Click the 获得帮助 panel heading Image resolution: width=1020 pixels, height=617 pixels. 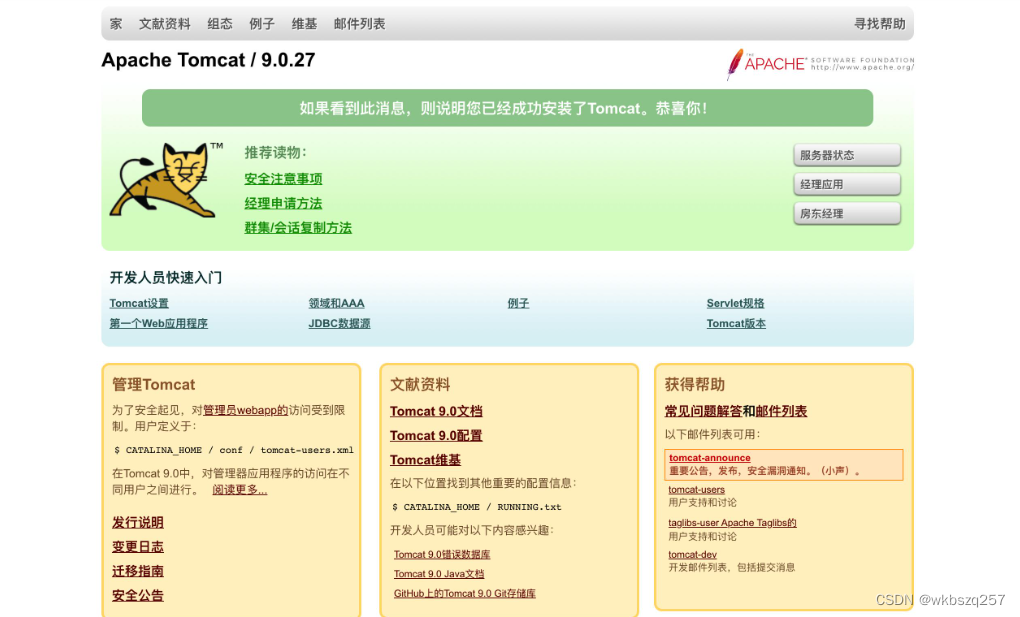pyautogui.click(x=695, y=385)
